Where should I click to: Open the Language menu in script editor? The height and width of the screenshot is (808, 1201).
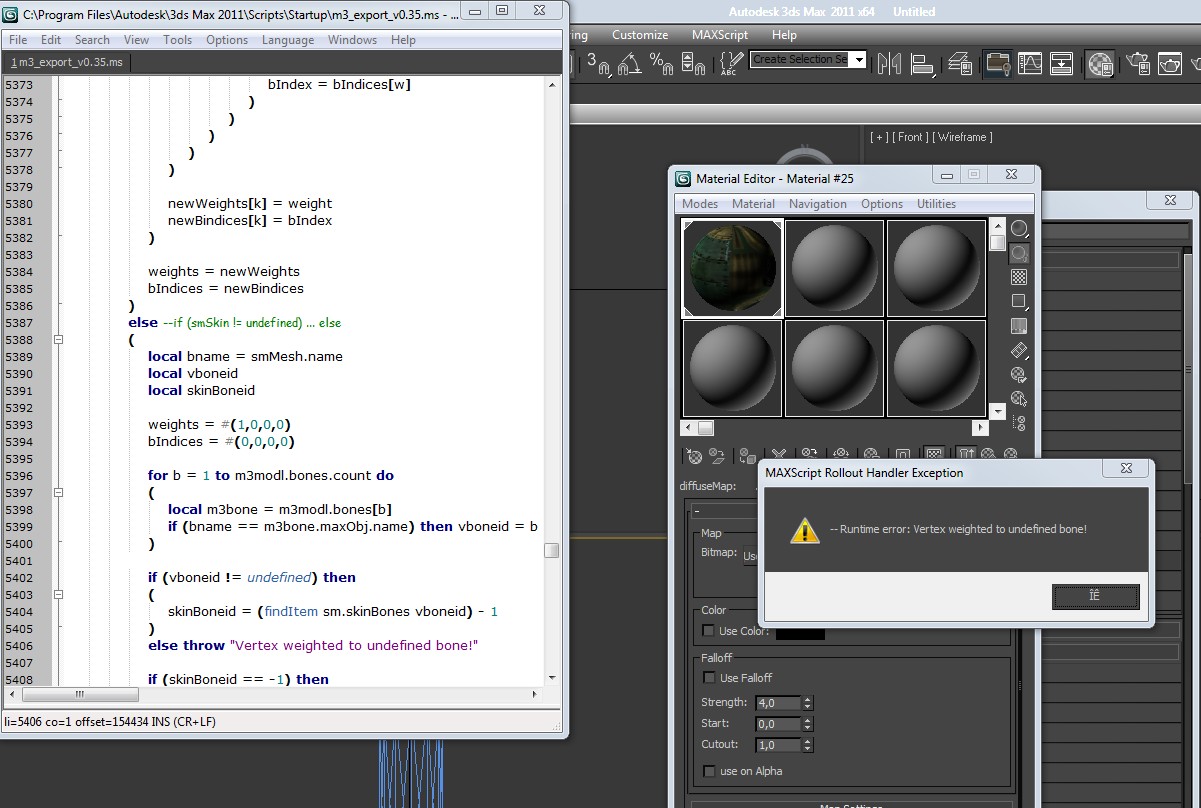(x=287, y=40)
